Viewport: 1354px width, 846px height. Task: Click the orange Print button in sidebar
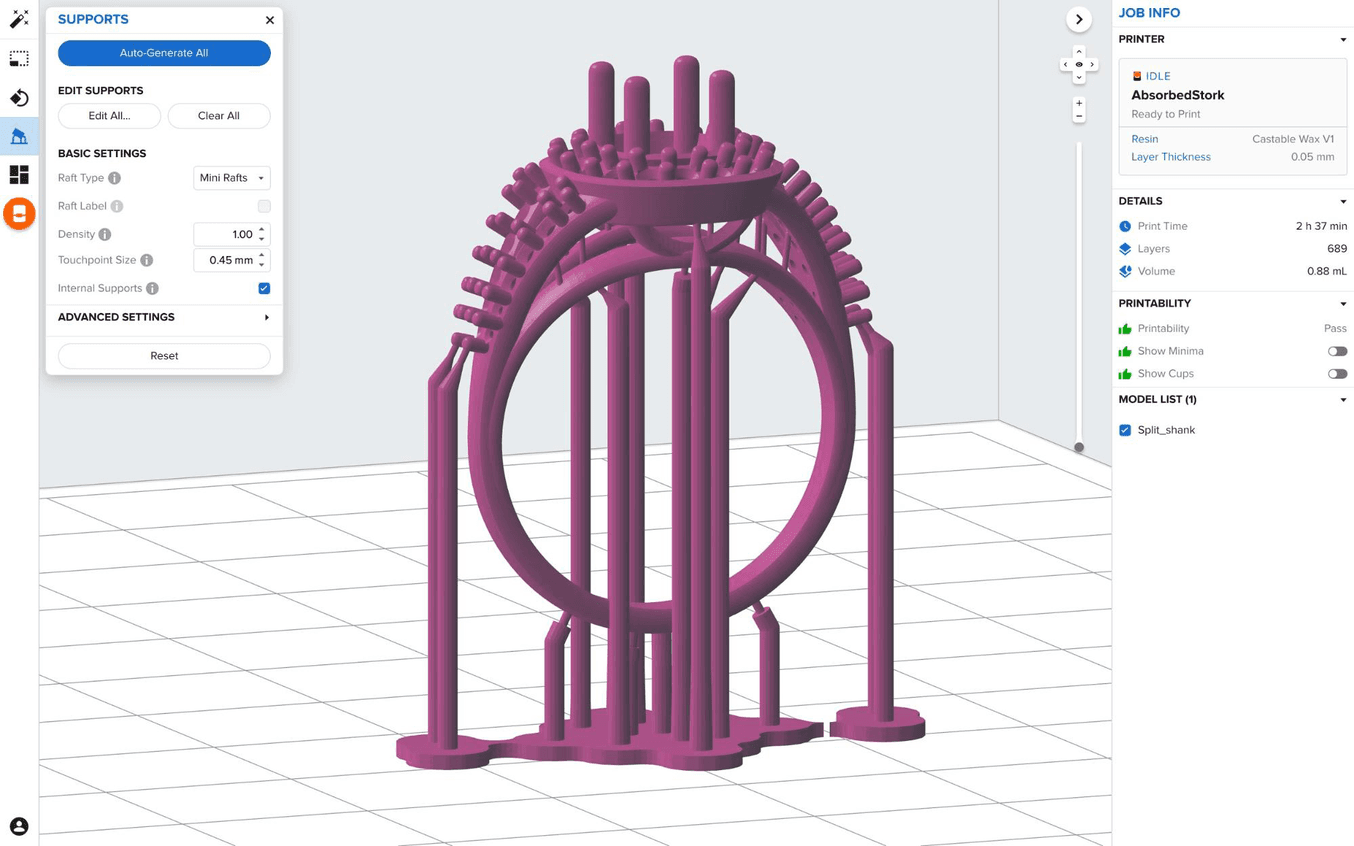coord(19,214)
